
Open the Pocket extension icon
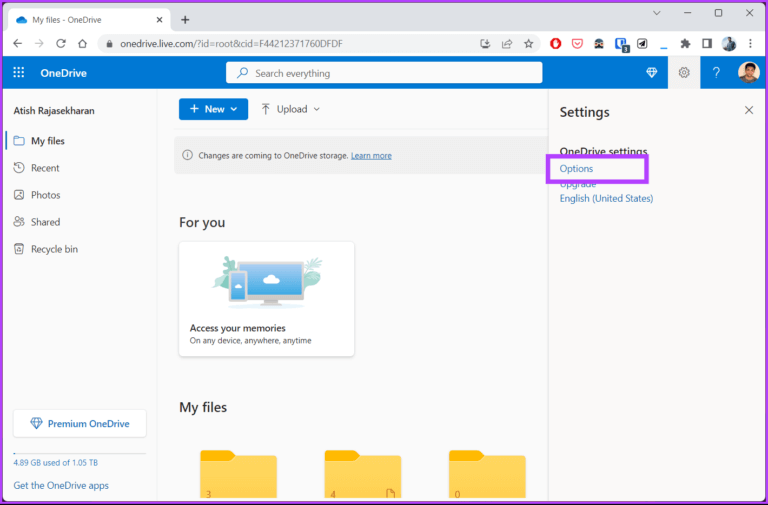(577, 44)
